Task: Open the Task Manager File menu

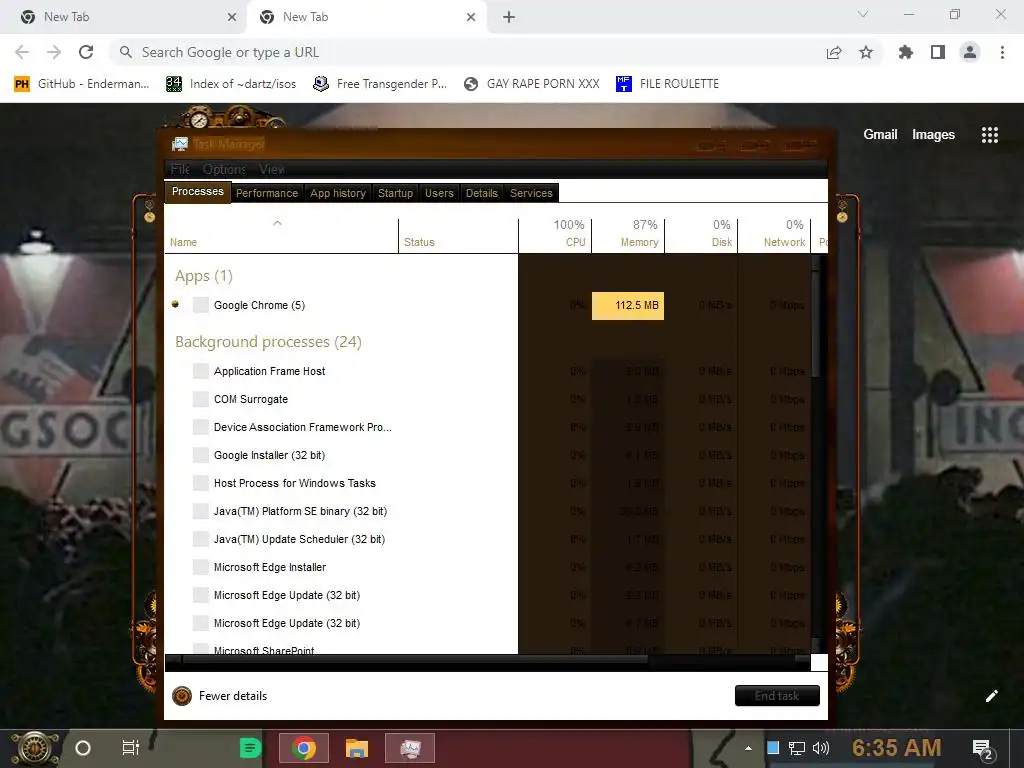Action: (x=180, y=169)
